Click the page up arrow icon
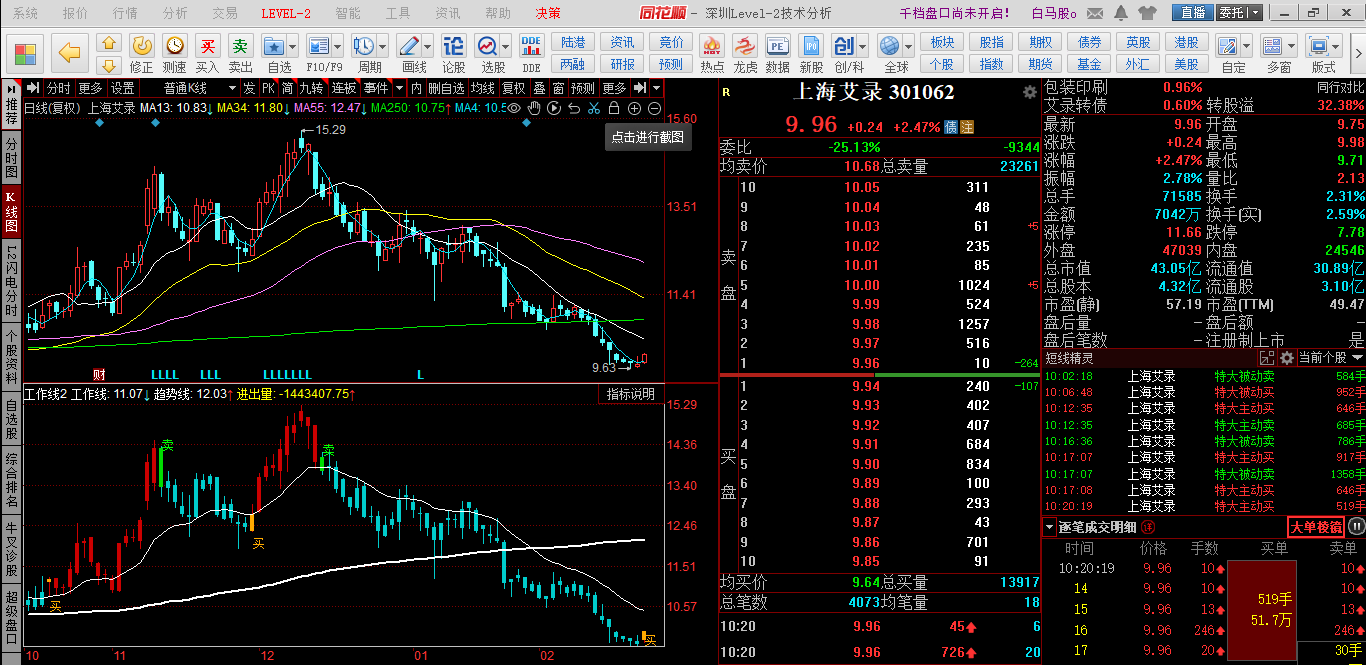Viewport: 1366px width, 665px height. pos(110,43)
